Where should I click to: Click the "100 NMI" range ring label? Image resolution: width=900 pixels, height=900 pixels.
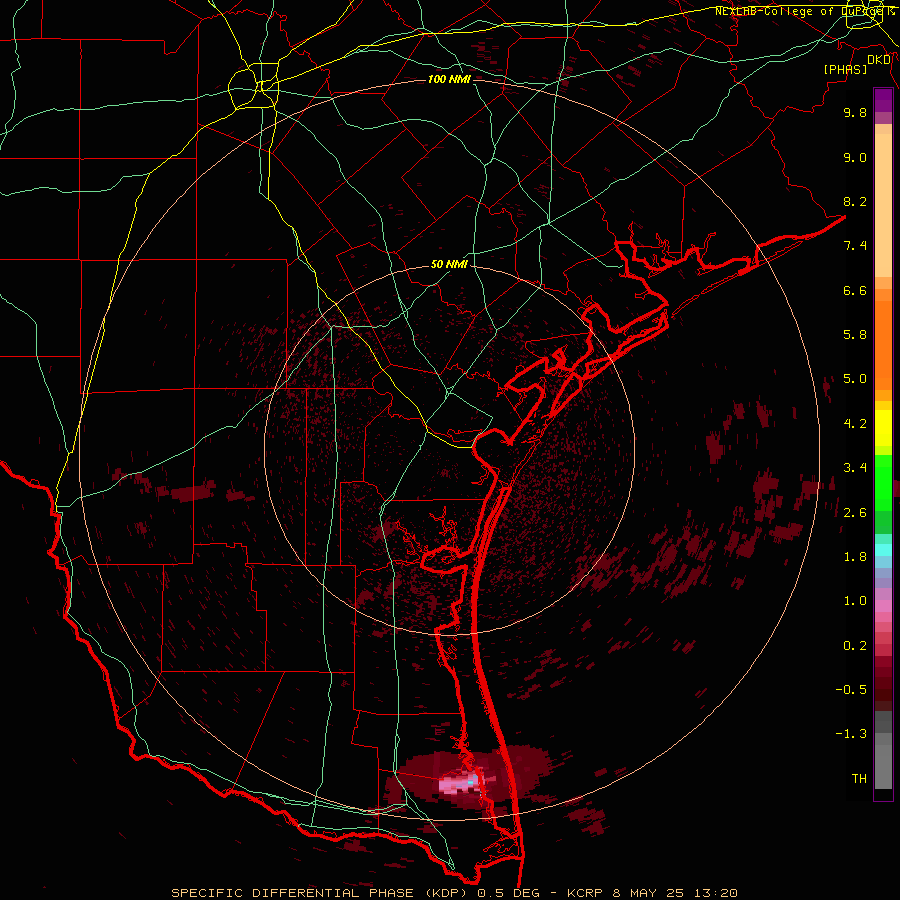449,79
